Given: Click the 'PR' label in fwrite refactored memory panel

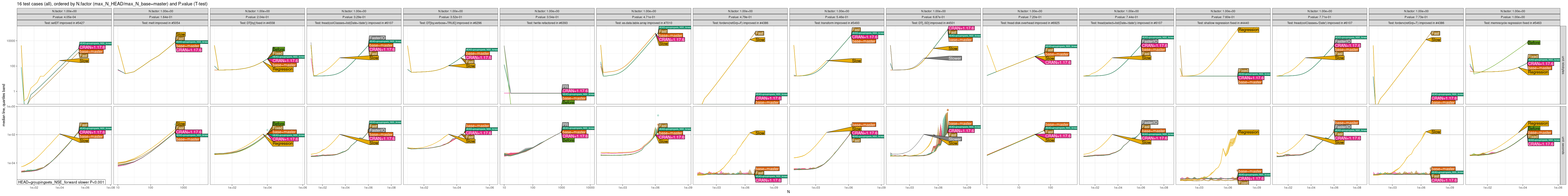Looking at the screenshot, I should click(x=565, y=86).
